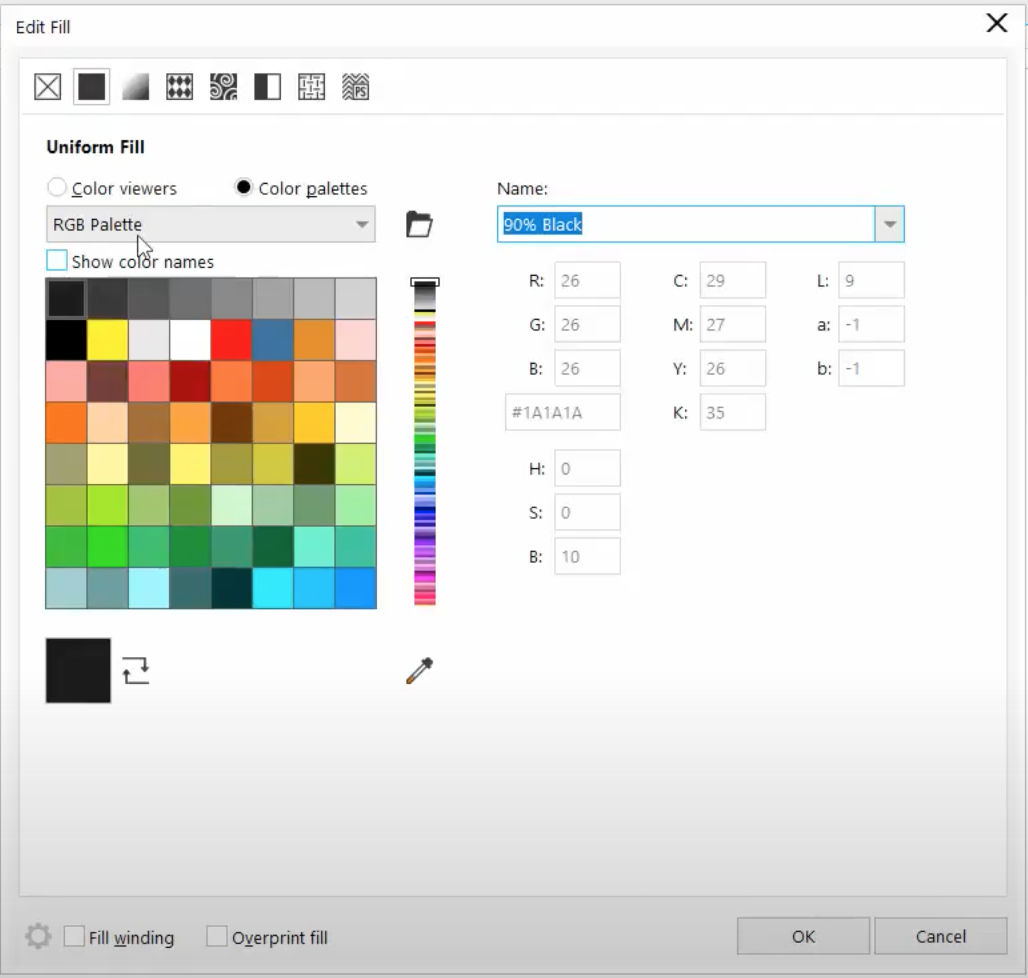Enable the Overprint fill checkbox

coord(216,937)
